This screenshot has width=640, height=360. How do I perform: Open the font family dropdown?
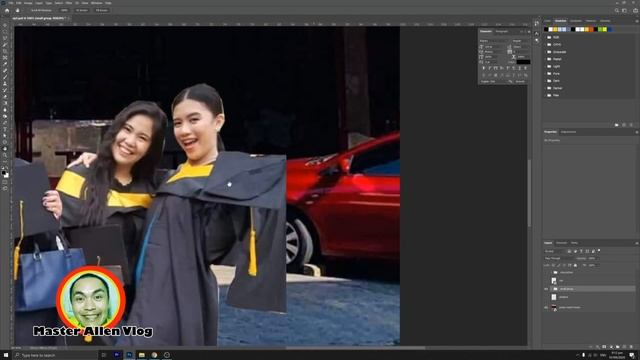coord(495,41)
